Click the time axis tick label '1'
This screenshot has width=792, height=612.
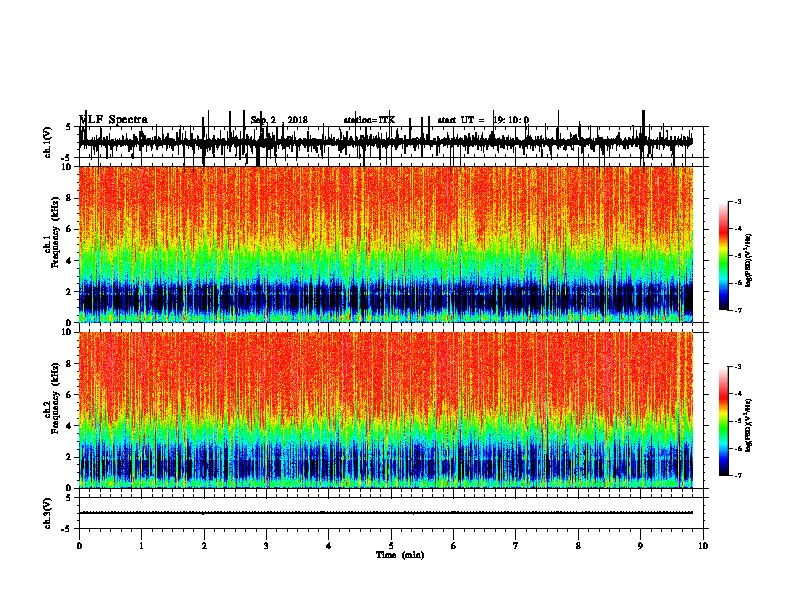[x=141, y=546]
